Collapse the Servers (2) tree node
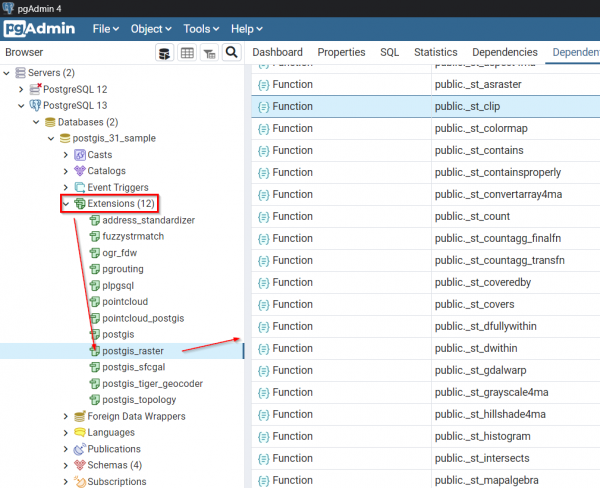Screen dimensions: 600x488 coord(7,73)
